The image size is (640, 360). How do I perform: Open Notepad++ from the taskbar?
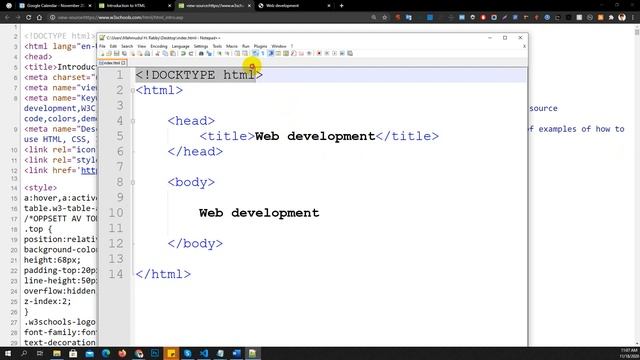pos(253,353)
